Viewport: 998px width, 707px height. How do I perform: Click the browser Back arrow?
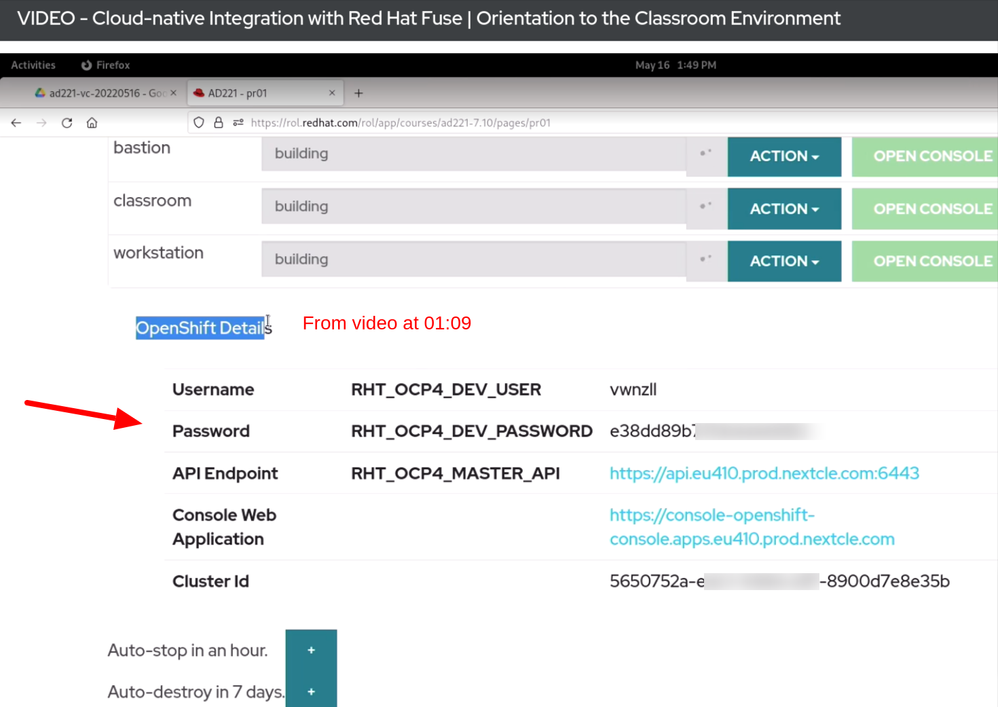16,123
